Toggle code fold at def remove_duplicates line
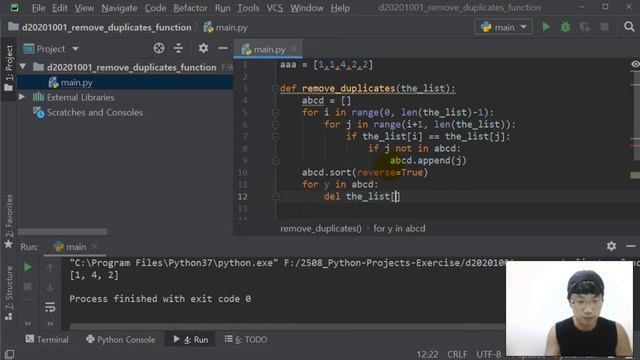The height and width of the screenshot is (360, 640). (x=276, y=89)
